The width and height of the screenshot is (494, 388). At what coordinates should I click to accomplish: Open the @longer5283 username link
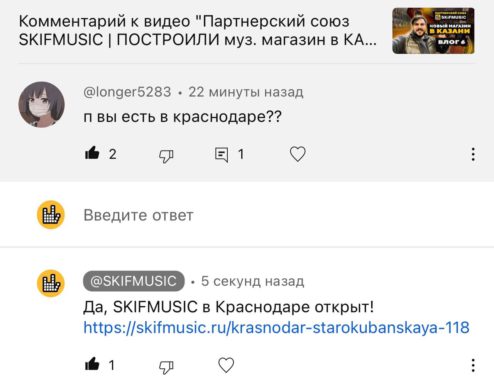pyautogui.click(x=127, y=92)
